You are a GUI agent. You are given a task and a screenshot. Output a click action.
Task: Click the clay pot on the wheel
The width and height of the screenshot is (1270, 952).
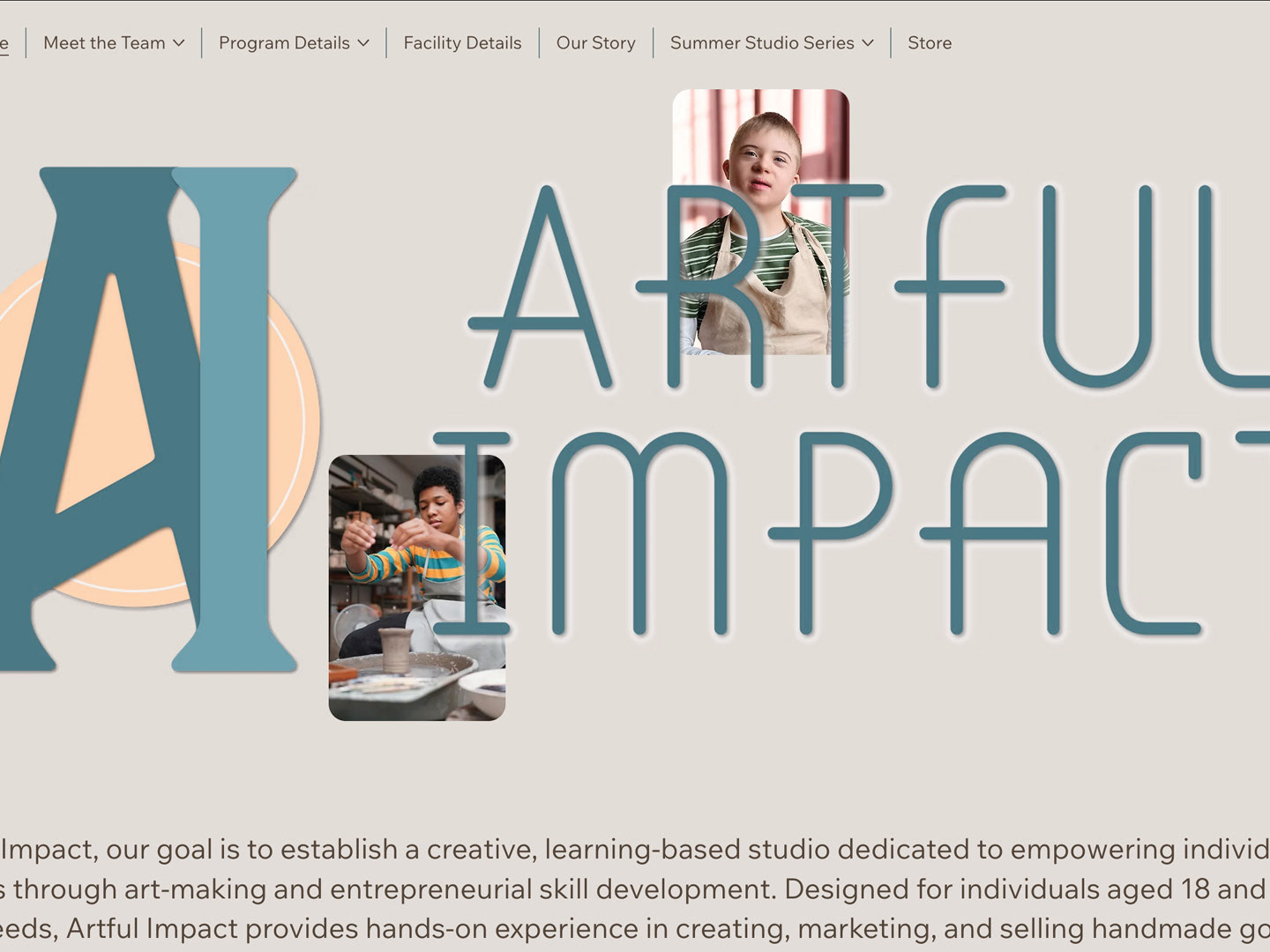[395, 651]
